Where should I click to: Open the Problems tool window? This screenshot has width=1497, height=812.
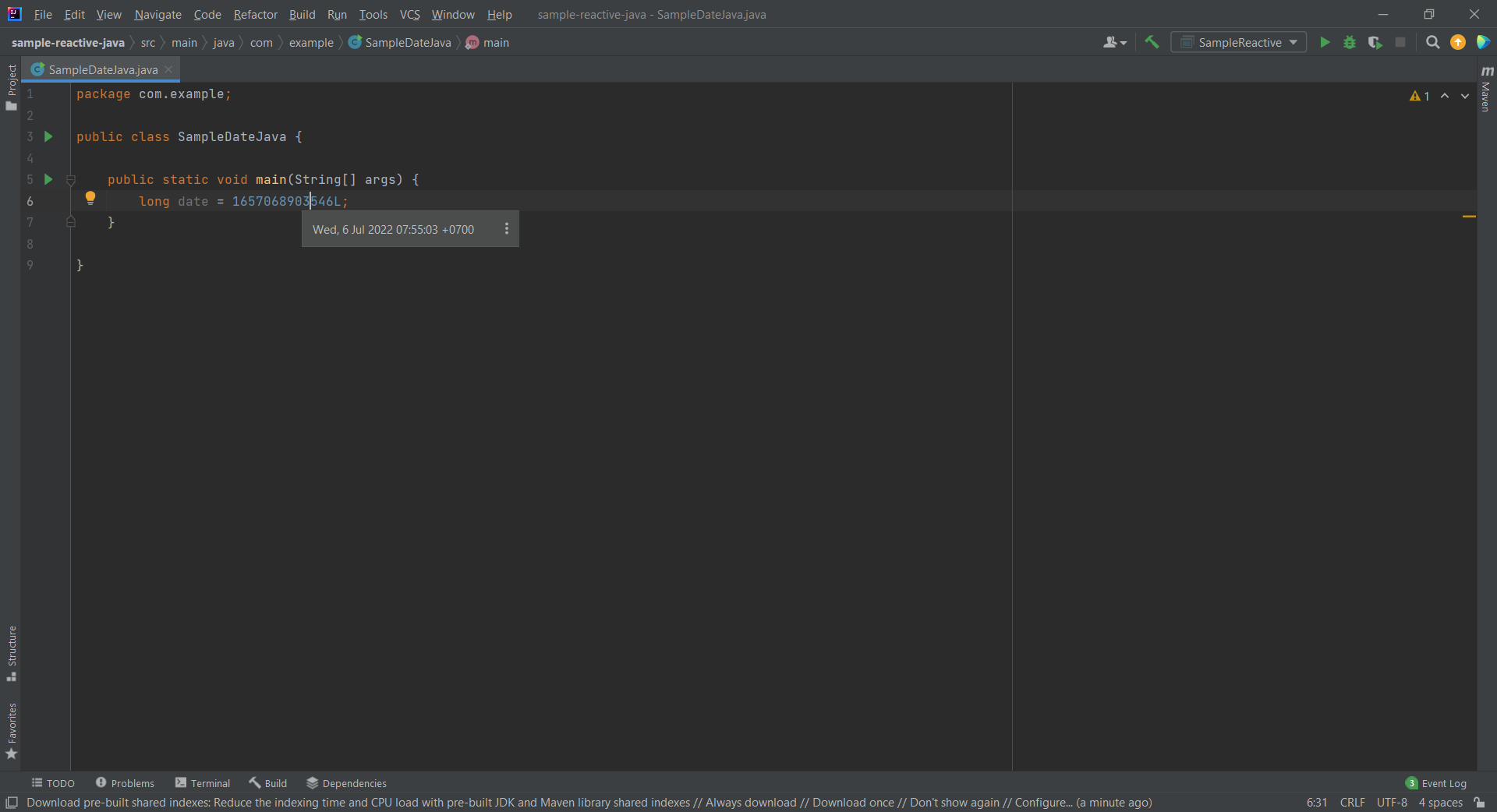(x=125, y=783)
